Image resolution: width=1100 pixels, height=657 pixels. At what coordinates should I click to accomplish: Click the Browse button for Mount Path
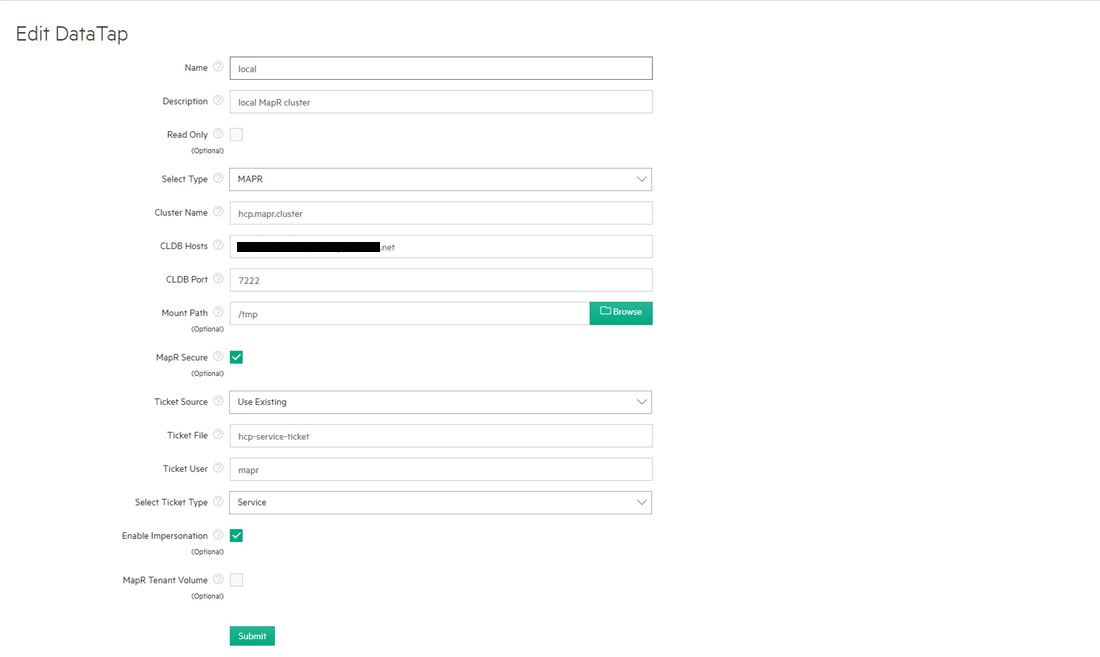tap(621, 313)
